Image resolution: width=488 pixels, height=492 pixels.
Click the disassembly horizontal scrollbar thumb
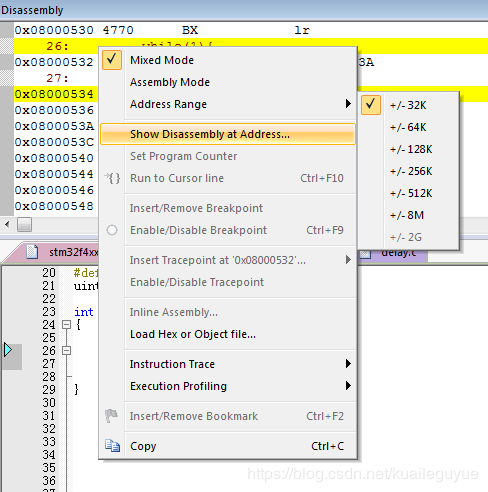25,224
